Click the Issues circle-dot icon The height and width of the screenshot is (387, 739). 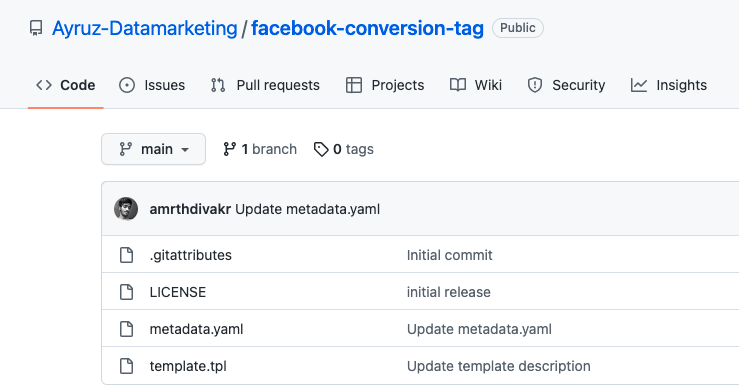(x=127, y=85)
